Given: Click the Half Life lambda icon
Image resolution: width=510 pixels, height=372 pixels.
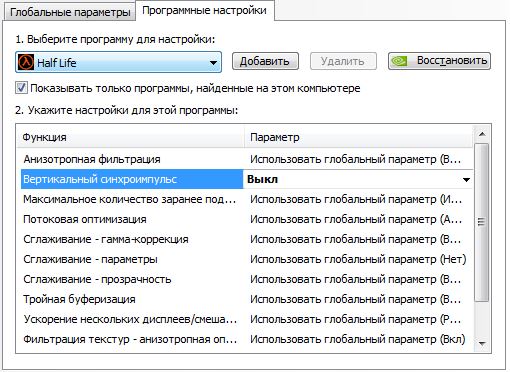Looking at the screenshot, I should (x=26, y=62).
